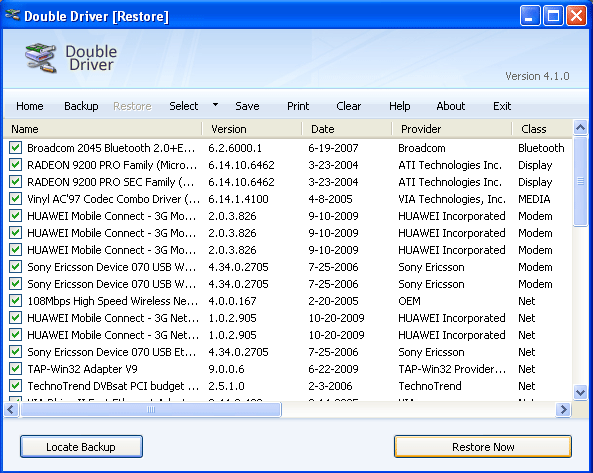Click Clear to empty the list
Image resolution: width=593 pixels, height=473 pixels.
(x=348, y=106)
